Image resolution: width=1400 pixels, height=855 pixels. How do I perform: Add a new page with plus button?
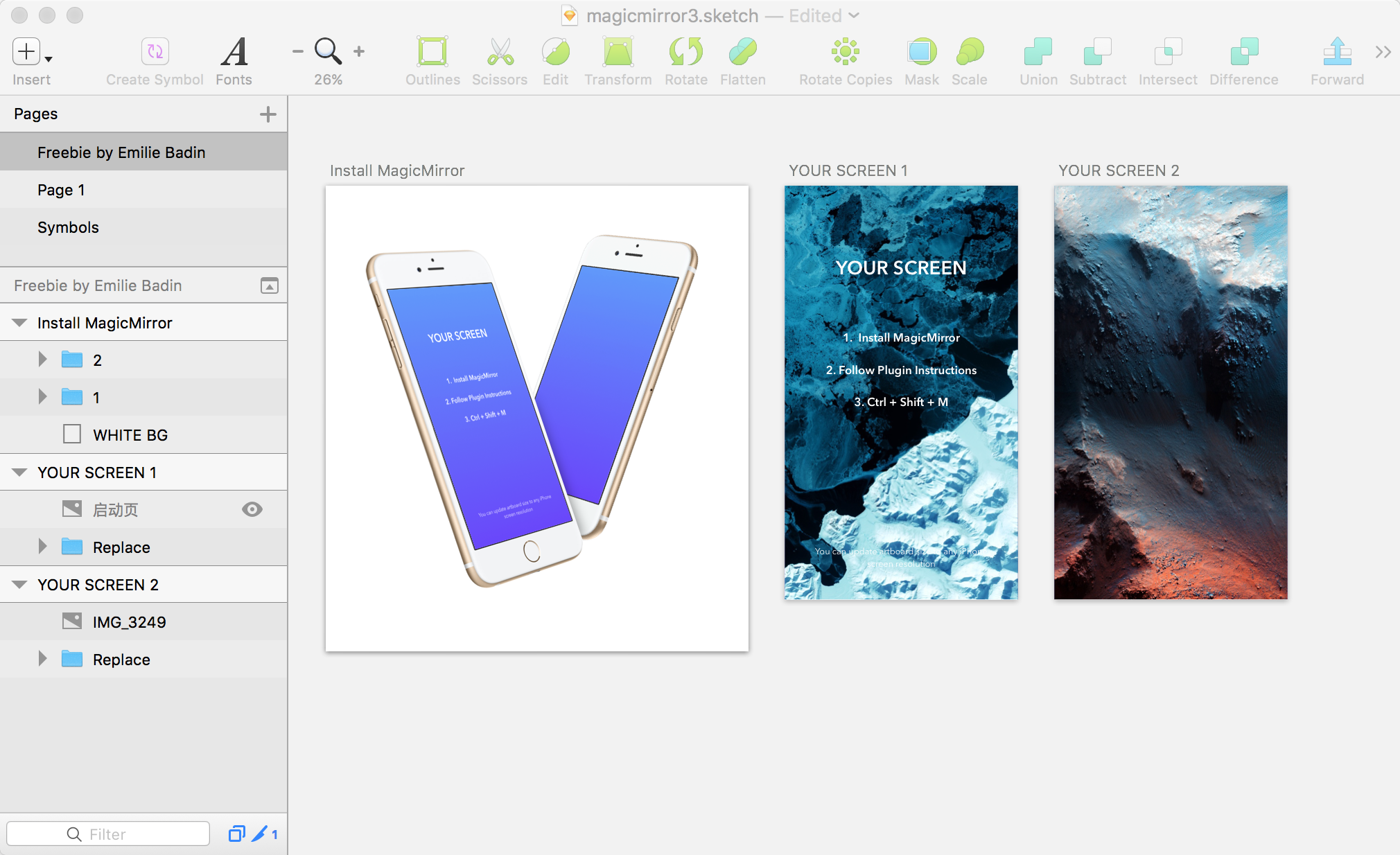(x=268, y=114)
